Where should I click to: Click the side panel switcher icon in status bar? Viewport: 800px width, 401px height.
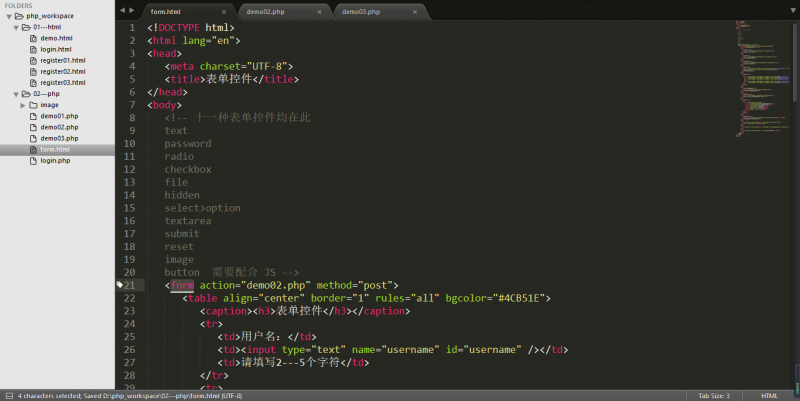pos(7,395)
